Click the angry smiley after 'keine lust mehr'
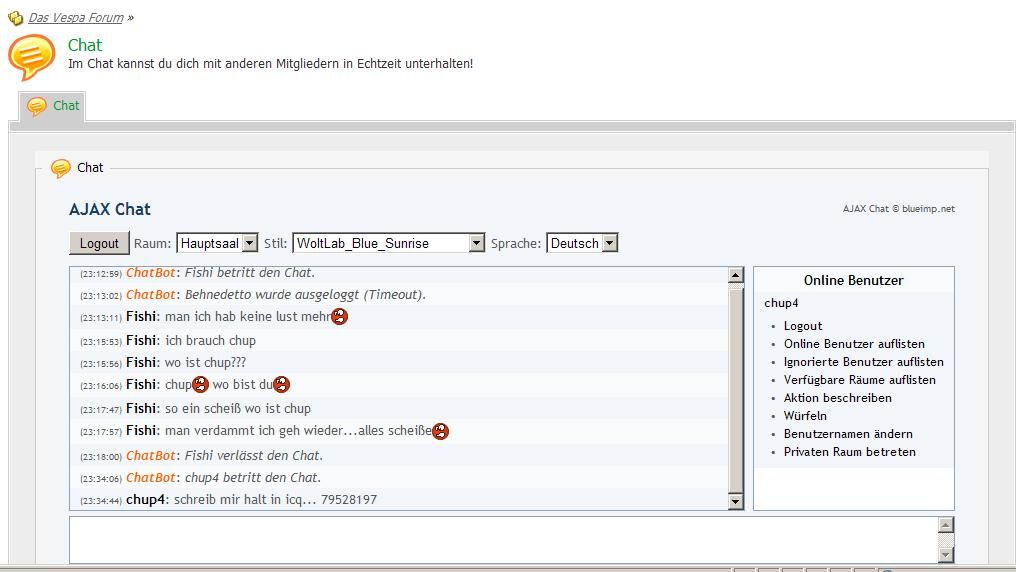This screenshot has width=1016, height=572. coord(340,317)
